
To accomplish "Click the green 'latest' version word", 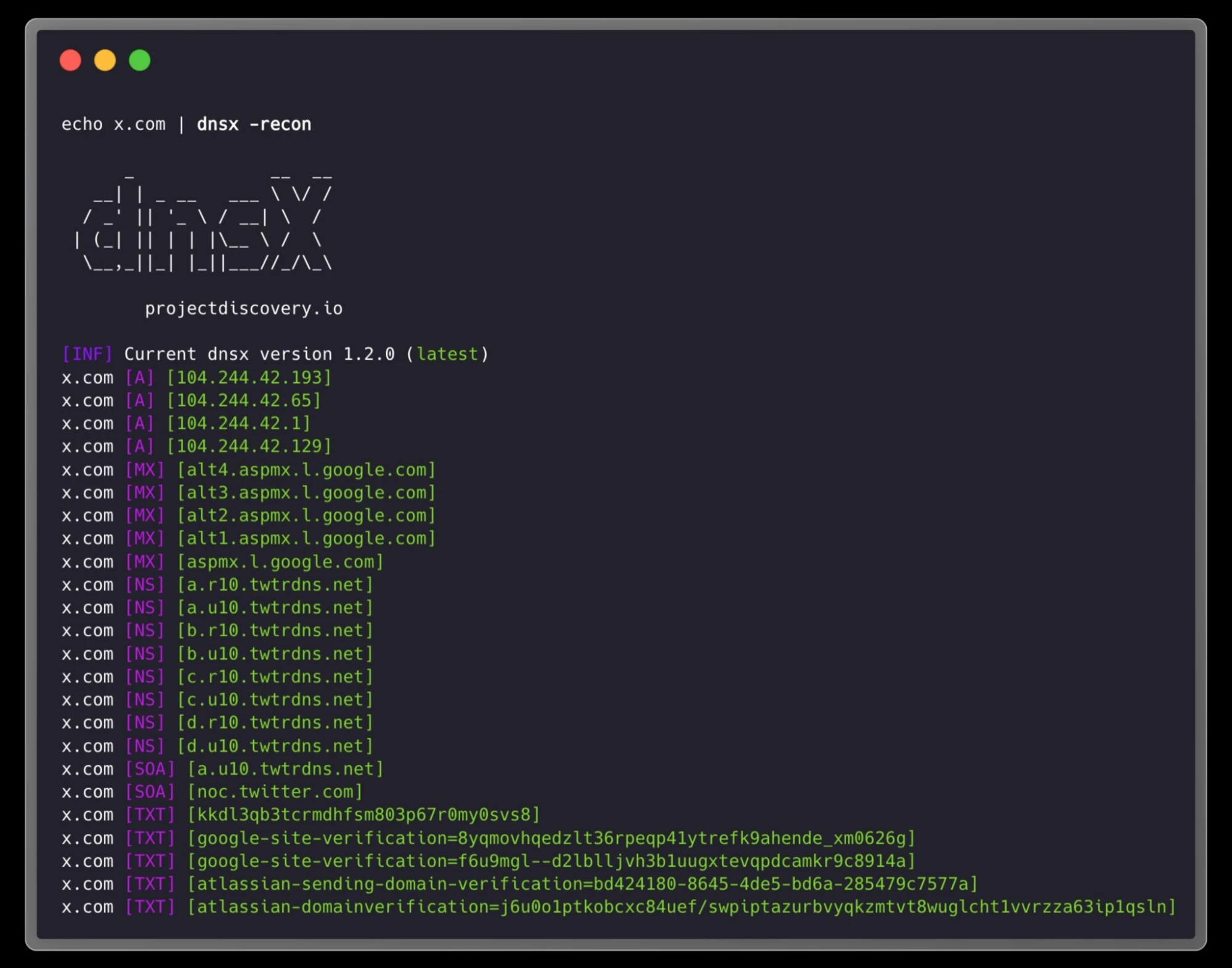I will tap(447, 354).
